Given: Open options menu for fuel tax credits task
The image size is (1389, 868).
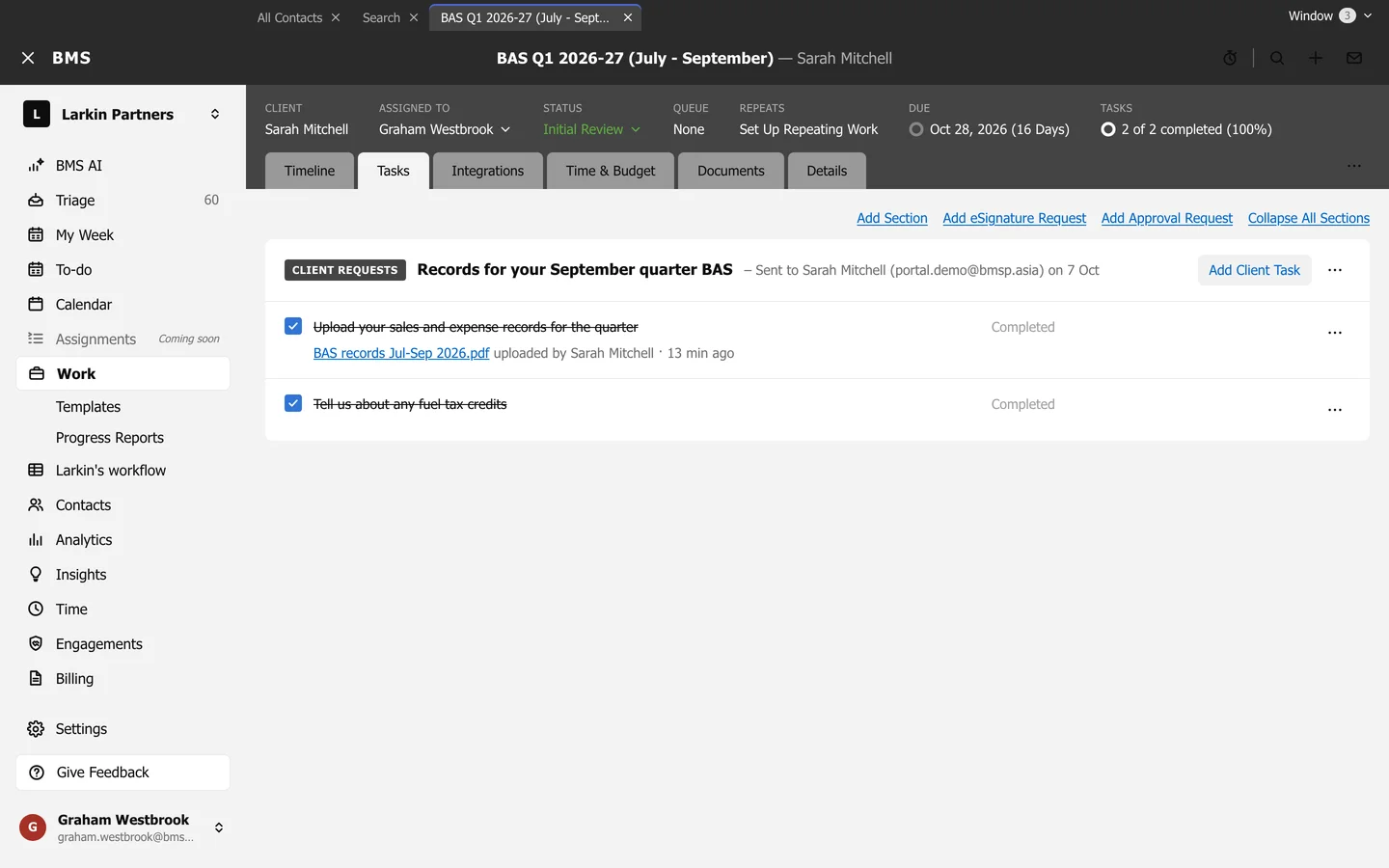Looking at the screenshot, I should 1335,410.
